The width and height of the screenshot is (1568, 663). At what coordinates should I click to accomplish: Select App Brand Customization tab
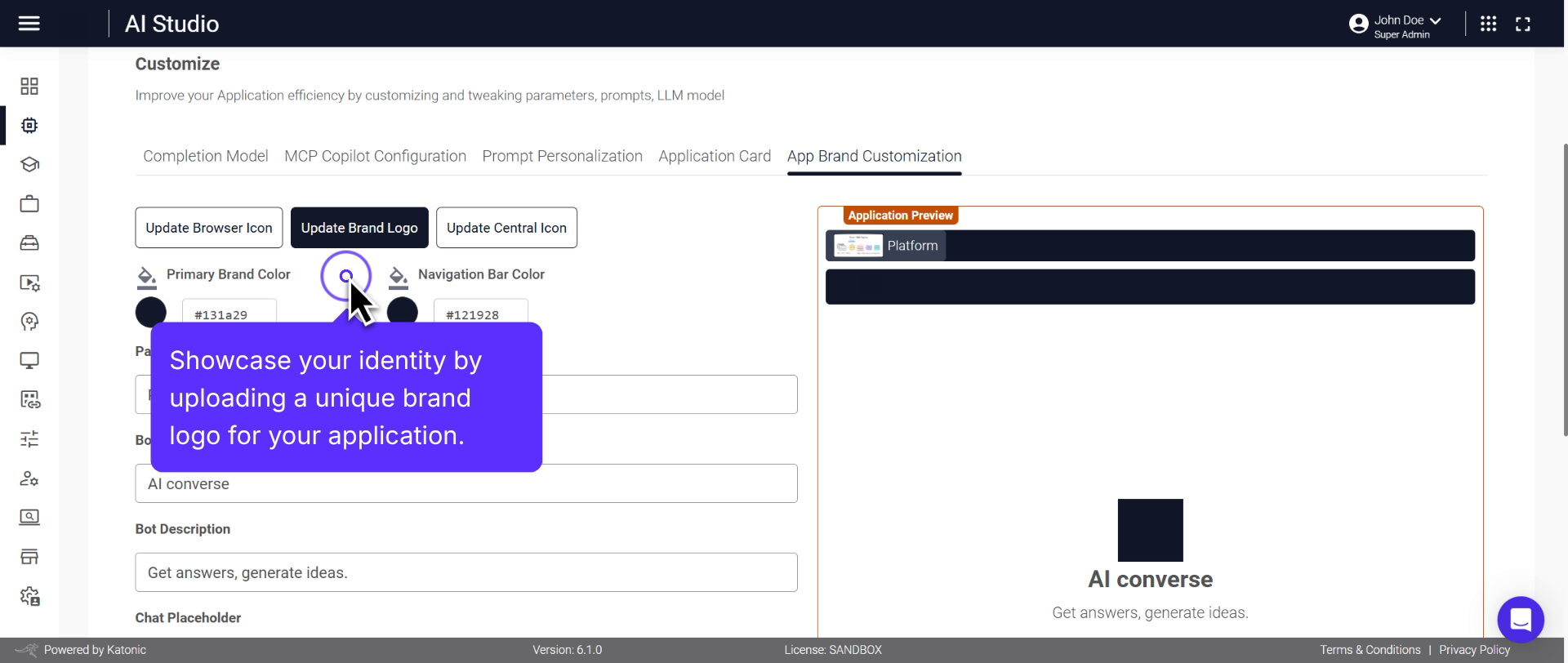click(x=875, y=156)
